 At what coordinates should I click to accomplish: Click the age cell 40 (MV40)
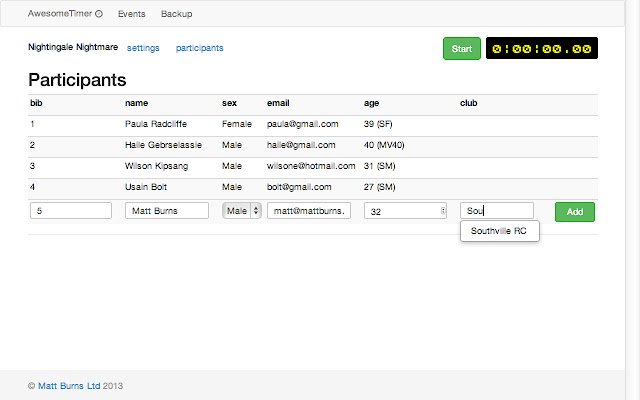click(x=384, y=145)
